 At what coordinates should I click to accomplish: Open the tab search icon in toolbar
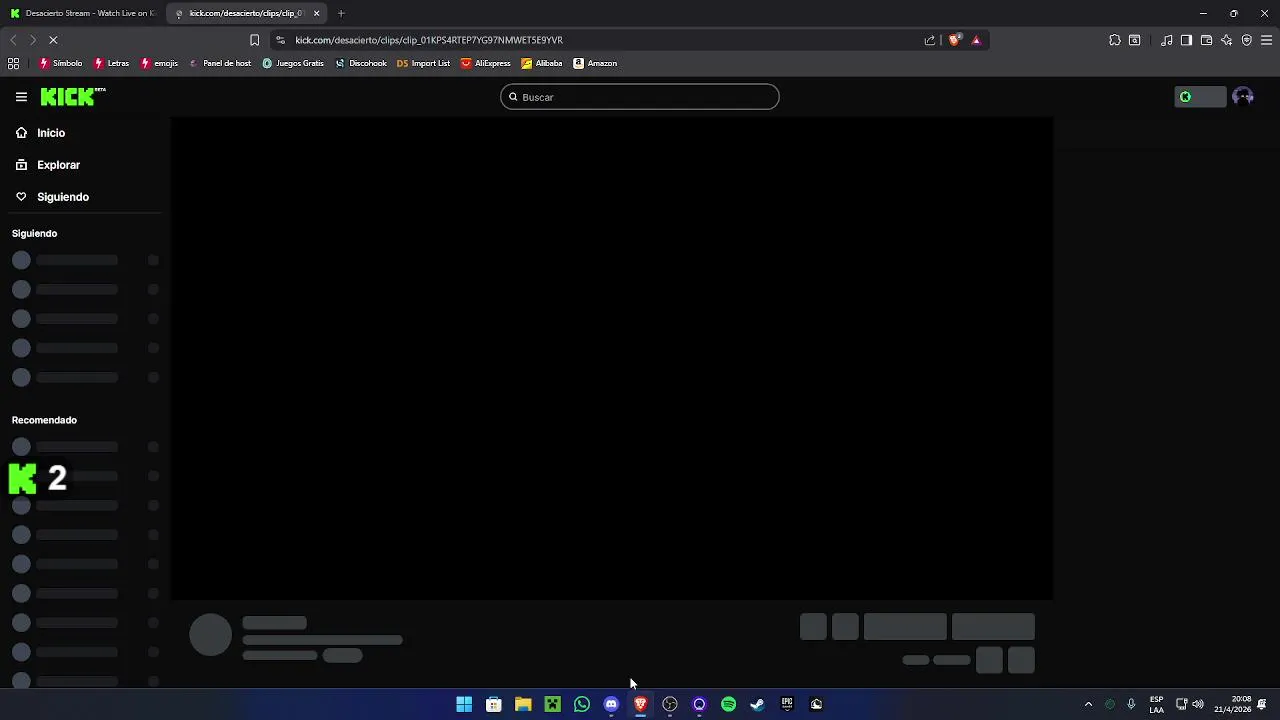(1135, 40)
